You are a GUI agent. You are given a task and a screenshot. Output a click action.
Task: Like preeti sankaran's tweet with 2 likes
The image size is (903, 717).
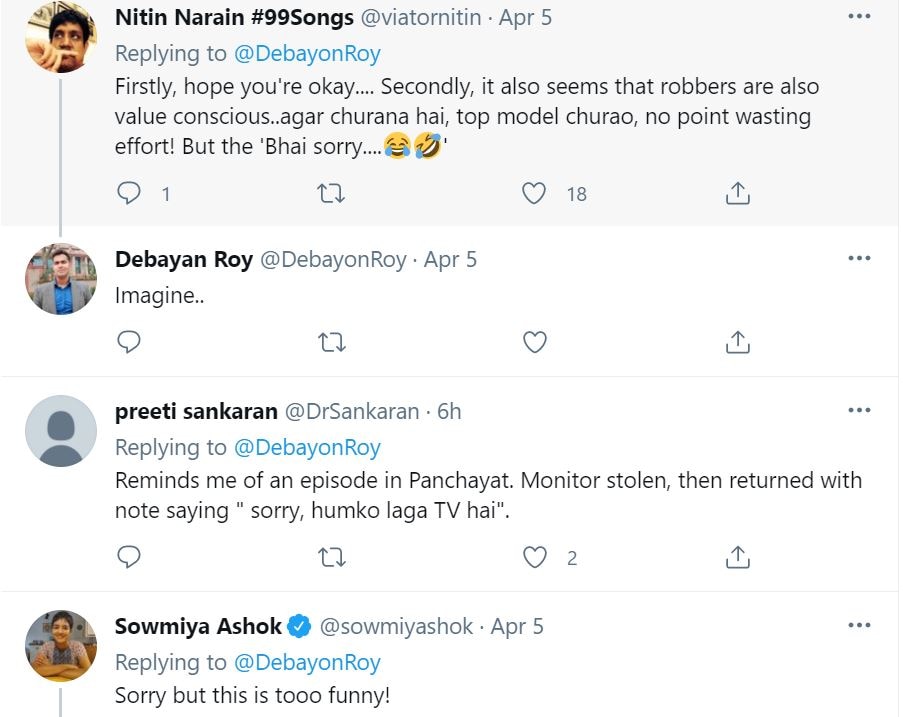(535, 557)
